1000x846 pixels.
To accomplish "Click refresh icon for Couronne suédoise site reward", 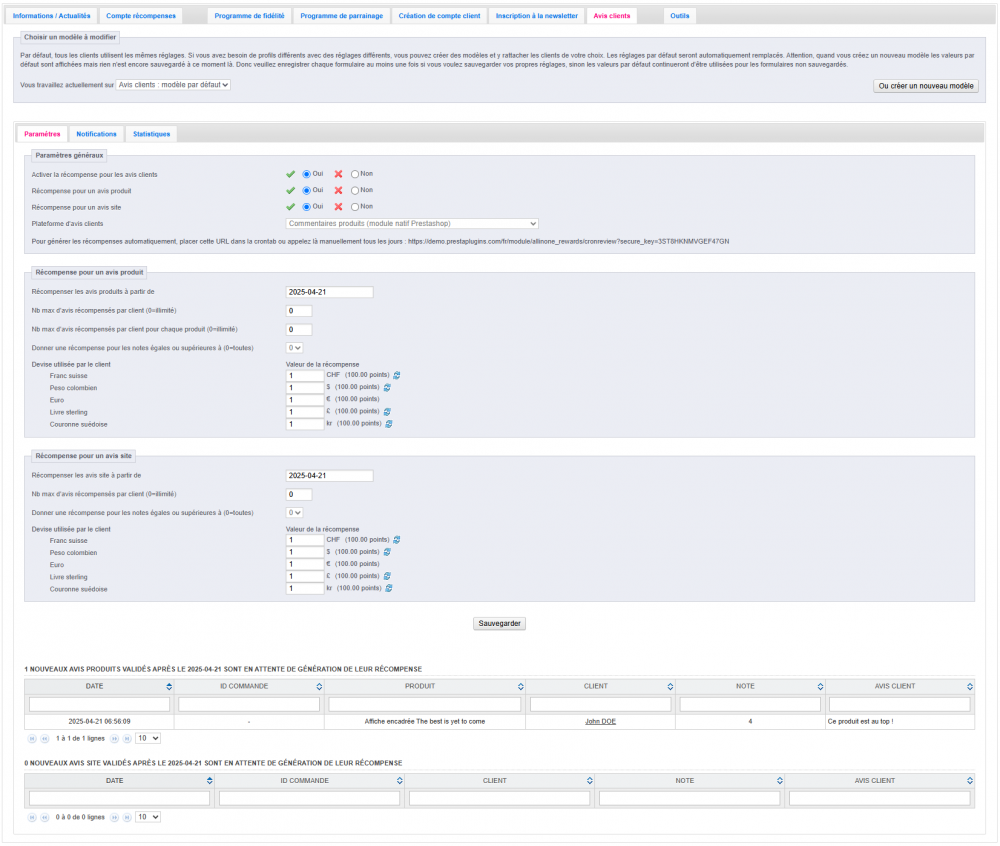I will coord(389,588).
